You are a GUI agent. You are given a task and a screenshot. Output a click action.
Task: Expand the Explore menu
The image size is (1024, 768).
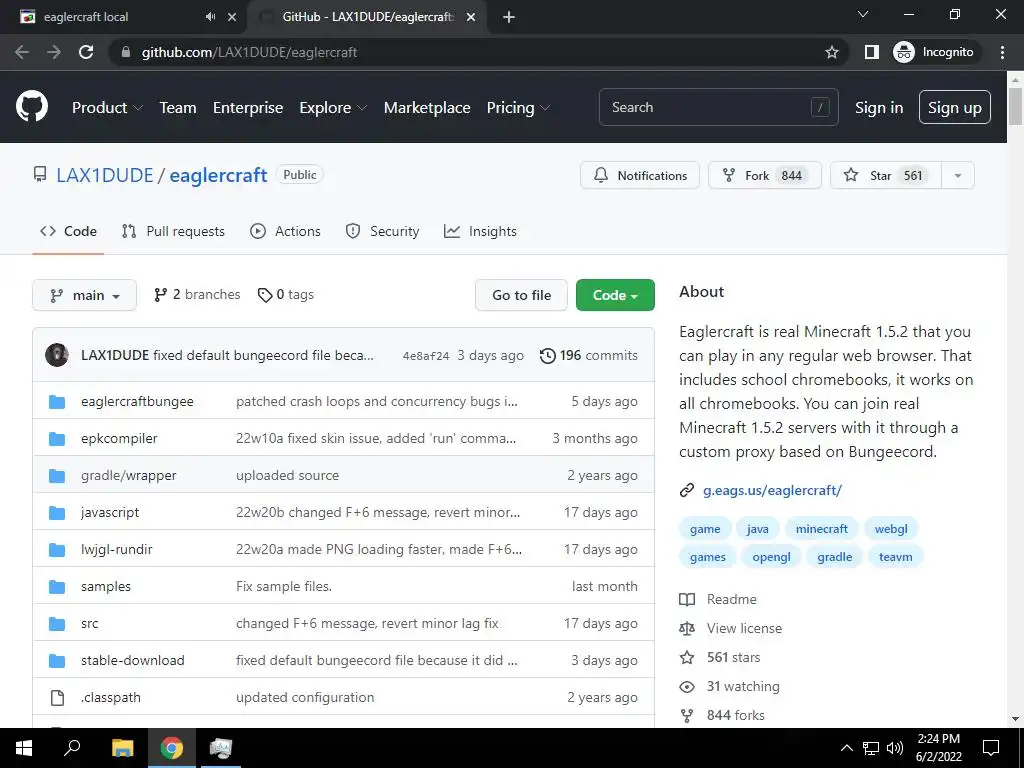(333, 108)
